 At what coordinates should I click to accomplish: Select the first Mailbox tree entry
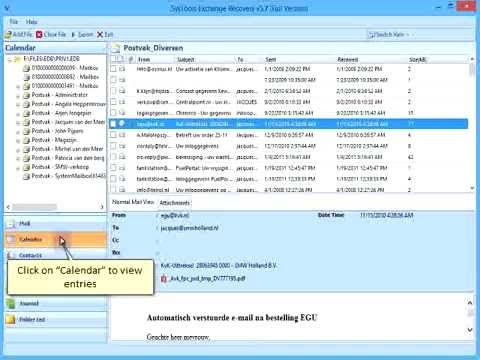coord(65,68)
